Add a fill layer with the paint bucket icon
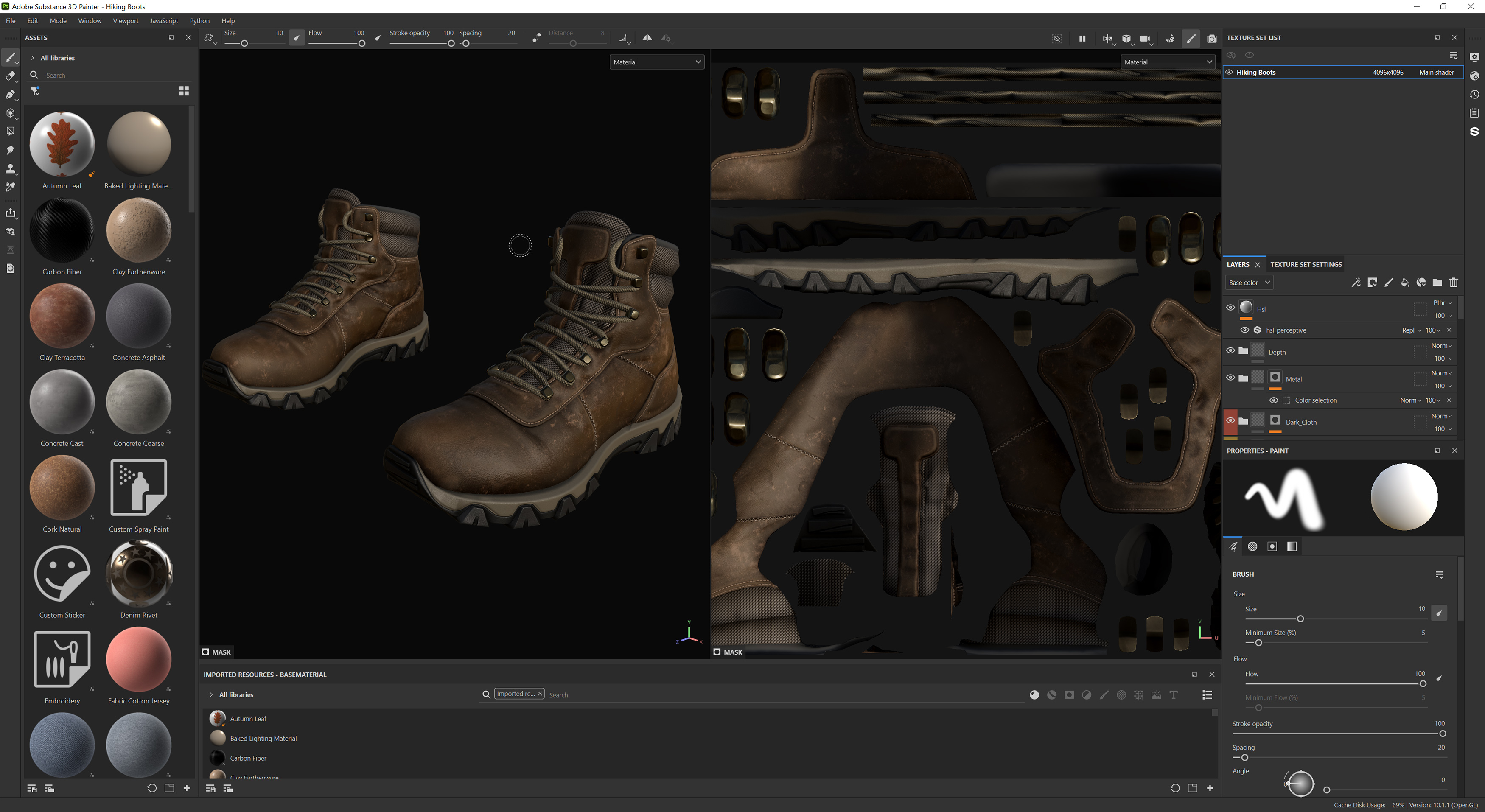This screenshot has width=1485, height=812. [x=1405, y=283]
